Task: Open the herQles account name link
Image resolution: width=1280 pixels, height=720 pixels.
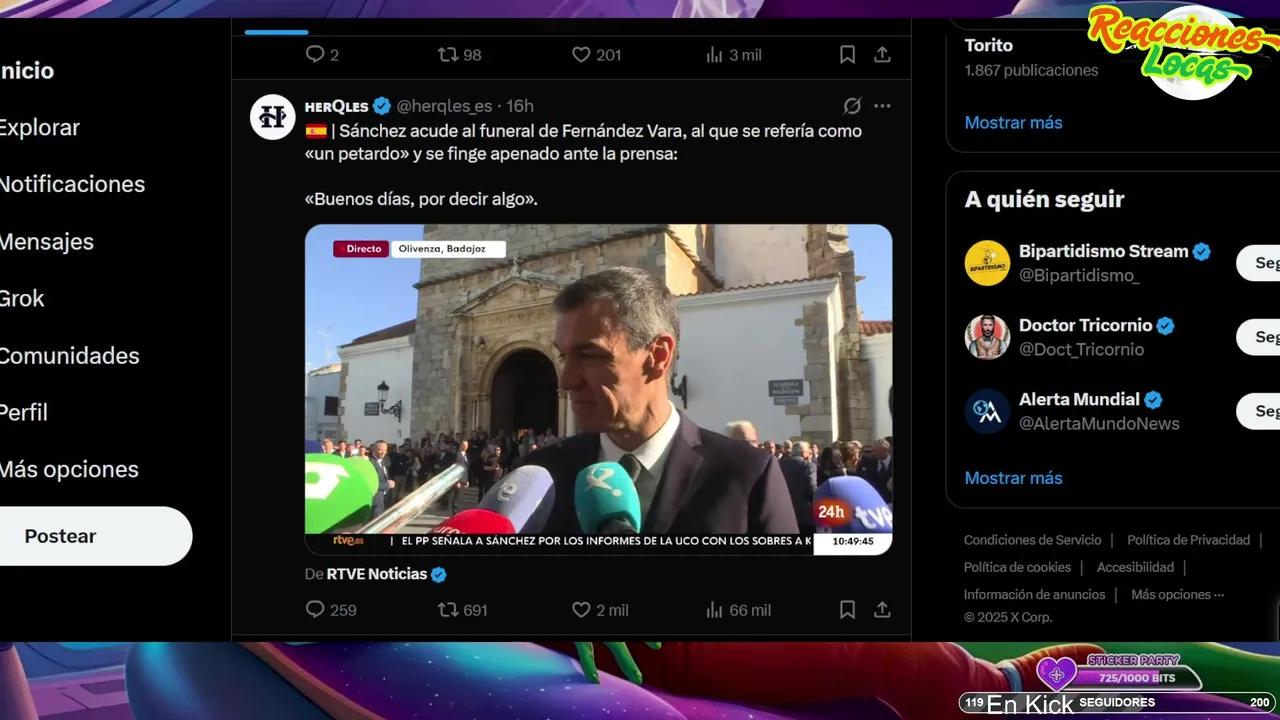Action: [x=336, y=106]
